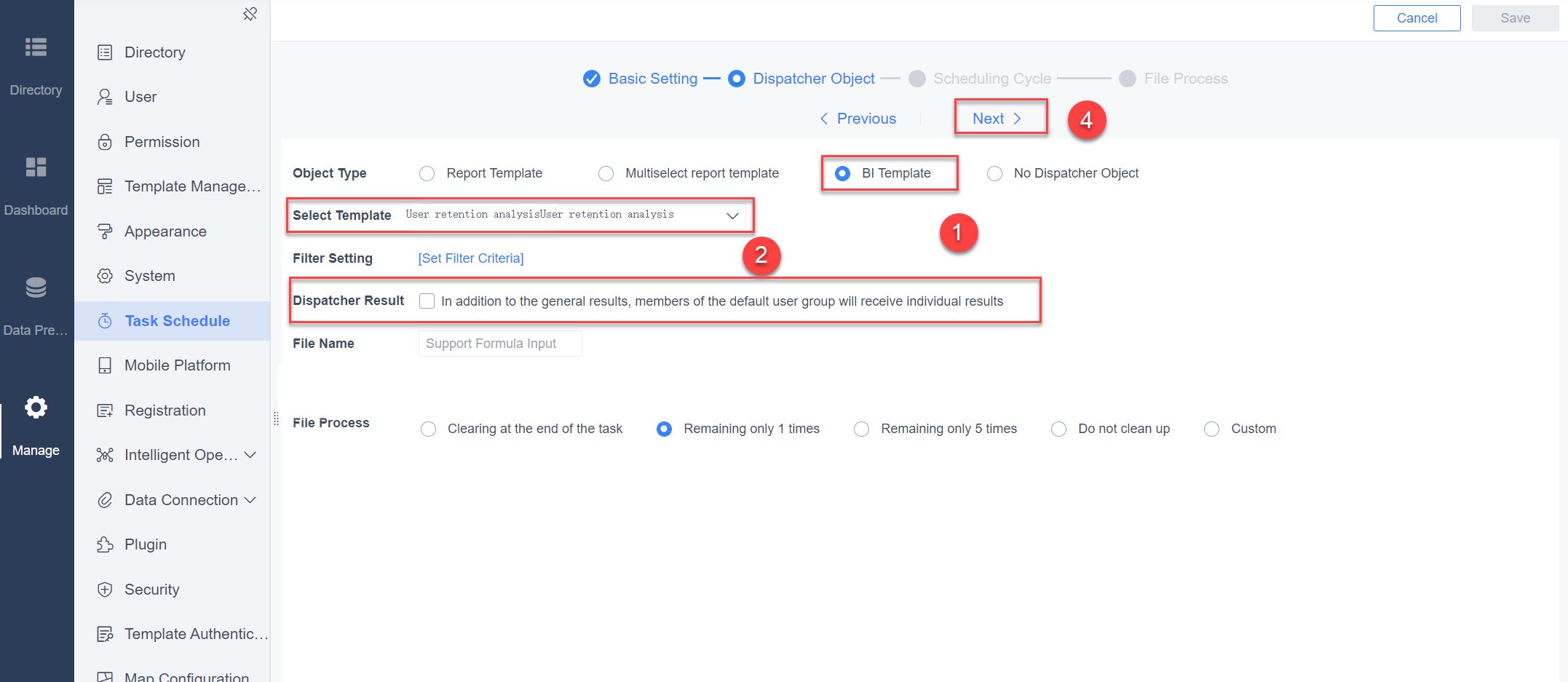
Task: Choose No Dispatcher Object option
Action: (x=994, y=173)
